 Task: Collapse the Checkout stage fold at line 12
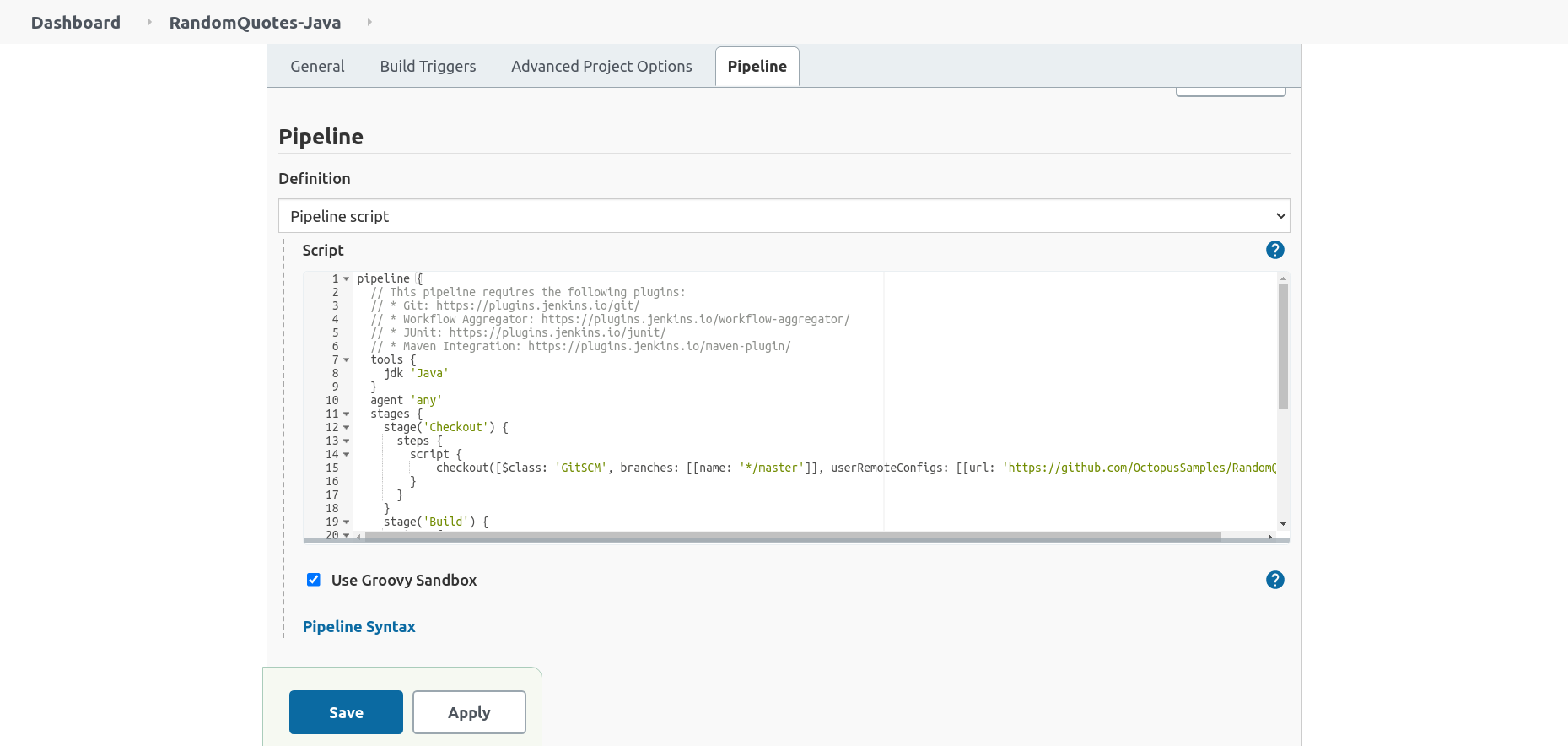coord(346,427)
